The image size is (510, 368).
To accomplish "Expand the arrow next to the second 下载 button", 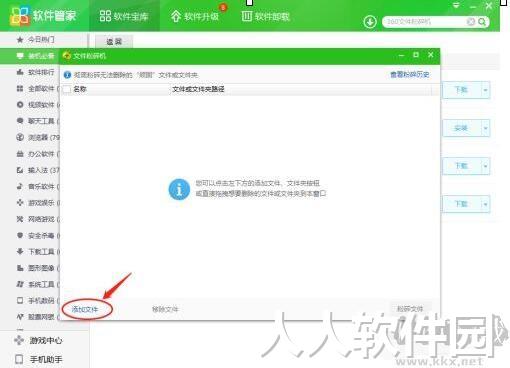I will (x=485, y=166).
